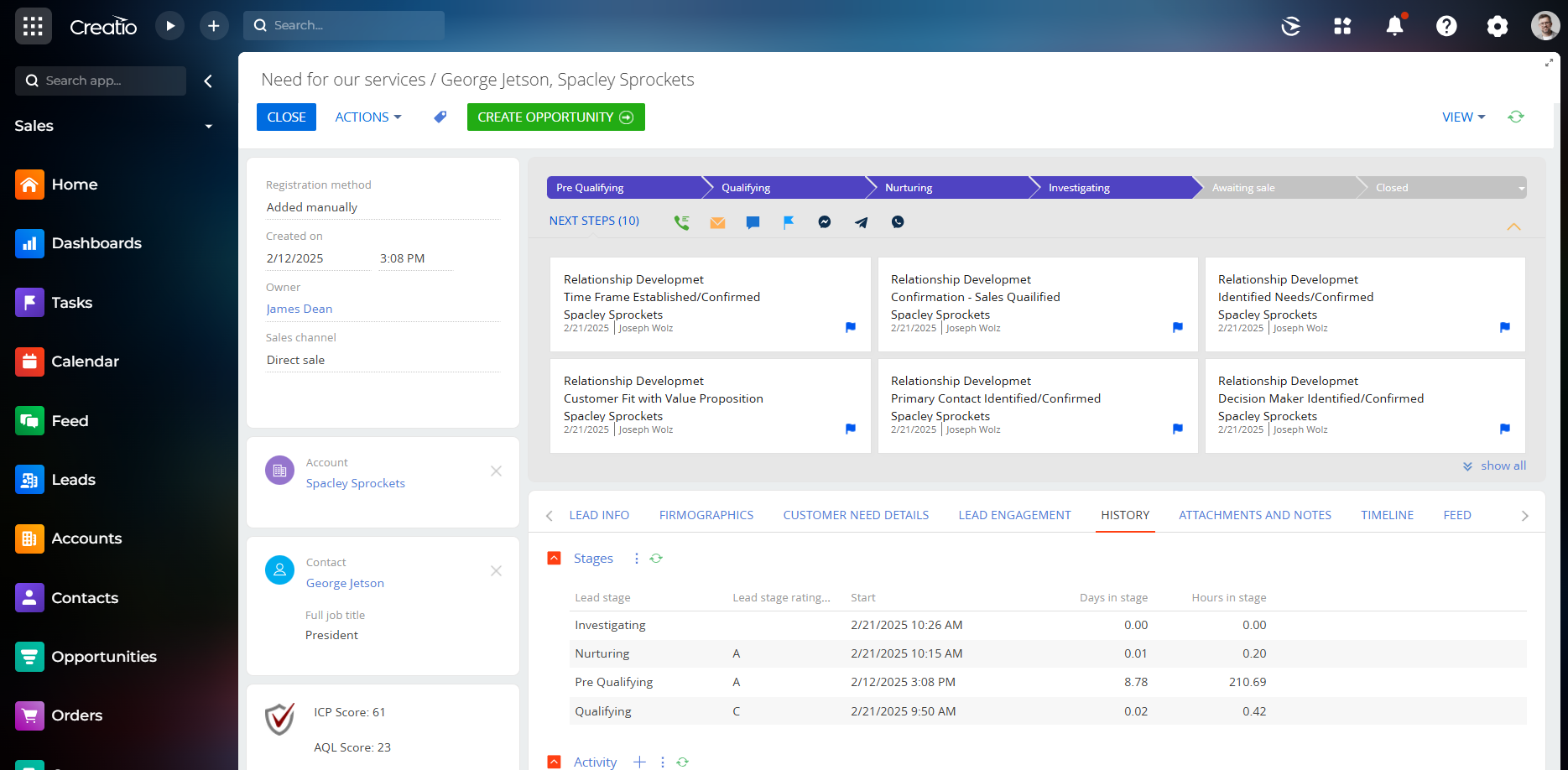
Task: Switch to the LEAD ENGAGEMENT tab
Action: tap(1014, 515)
